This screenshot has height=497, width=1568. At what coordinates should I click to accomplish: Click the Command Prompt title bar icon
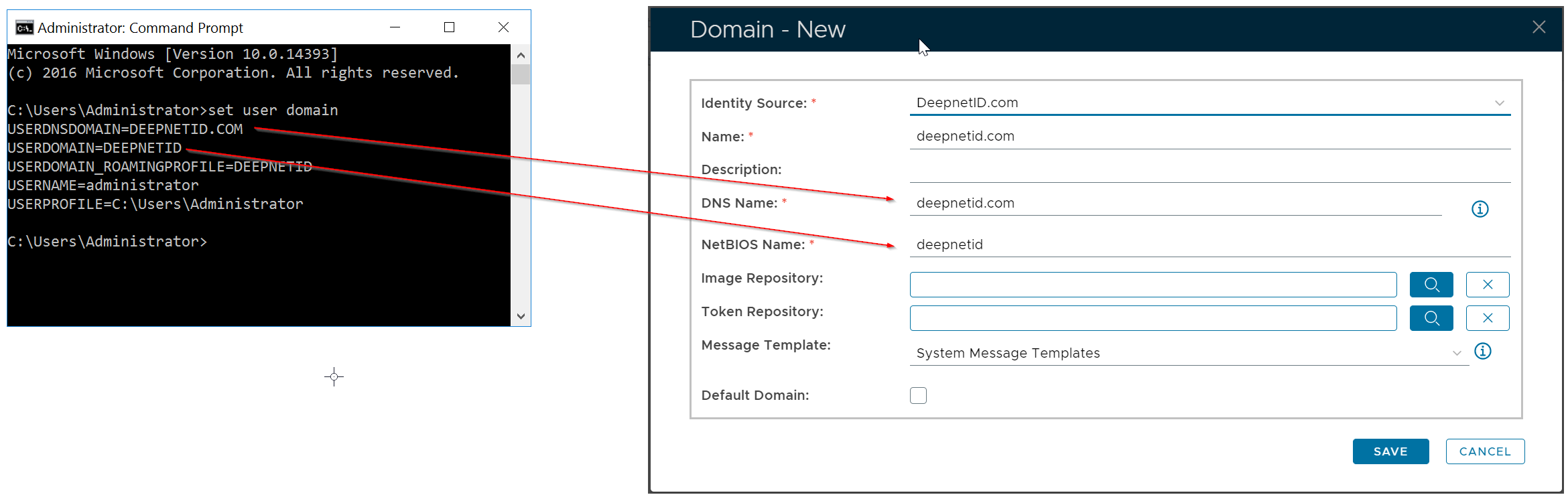point(25,27)
